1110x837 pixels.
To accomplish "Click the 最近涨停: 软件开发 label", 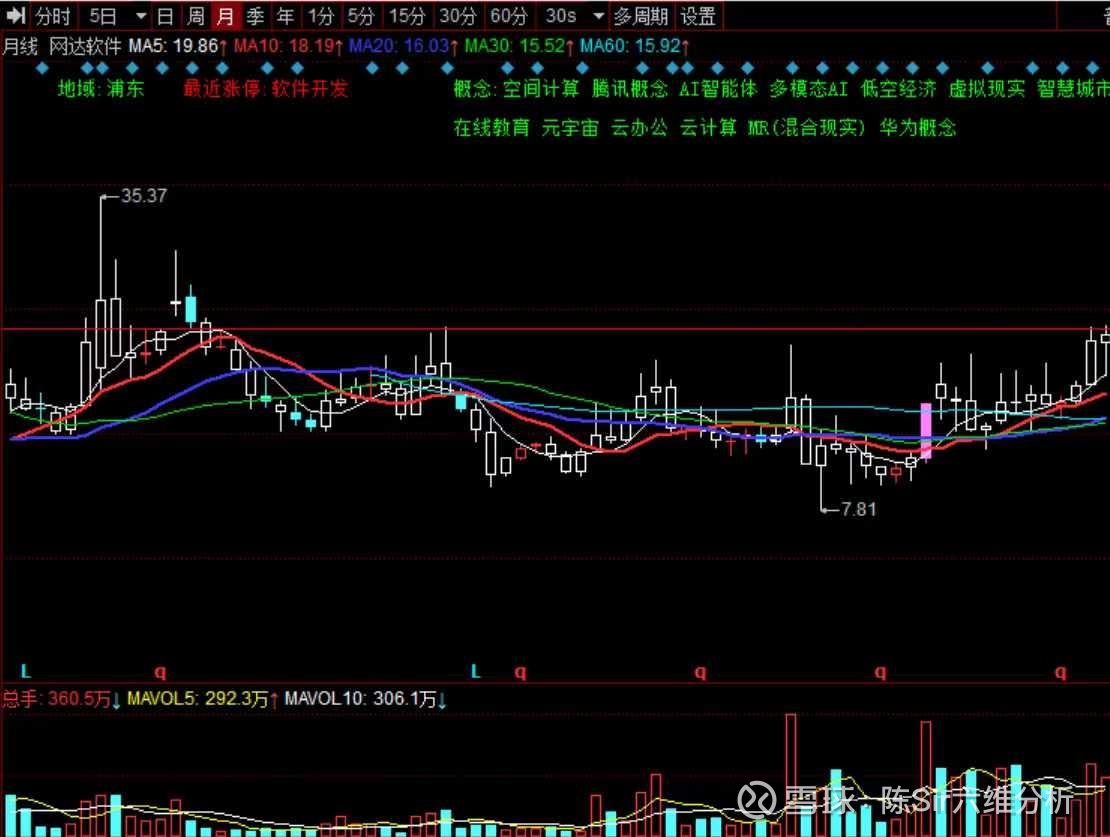I will [265, 89].
